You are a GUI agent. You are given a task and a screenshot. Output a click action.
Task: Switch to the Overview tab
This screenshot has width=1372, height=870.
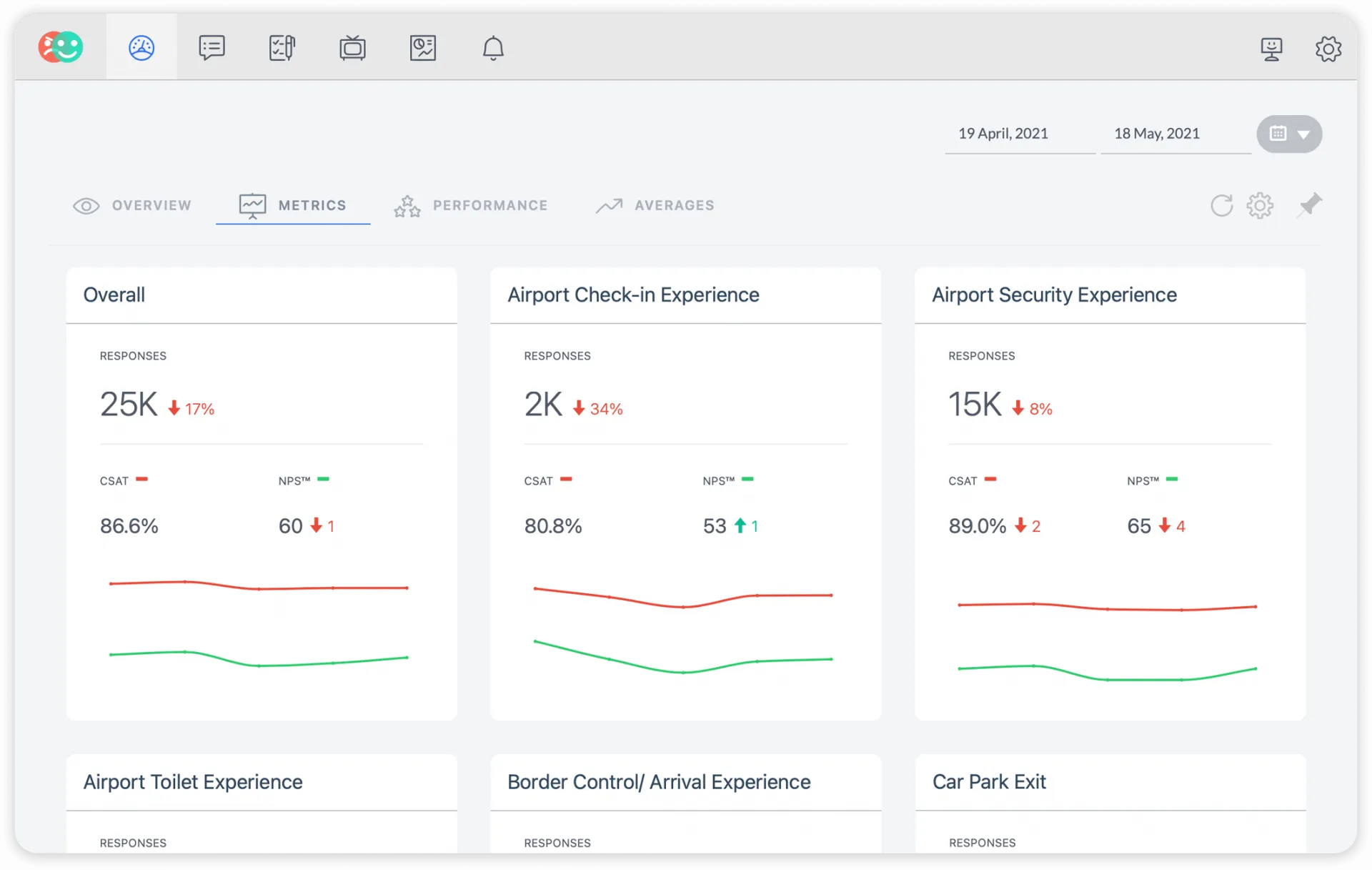tap(133, 206)
